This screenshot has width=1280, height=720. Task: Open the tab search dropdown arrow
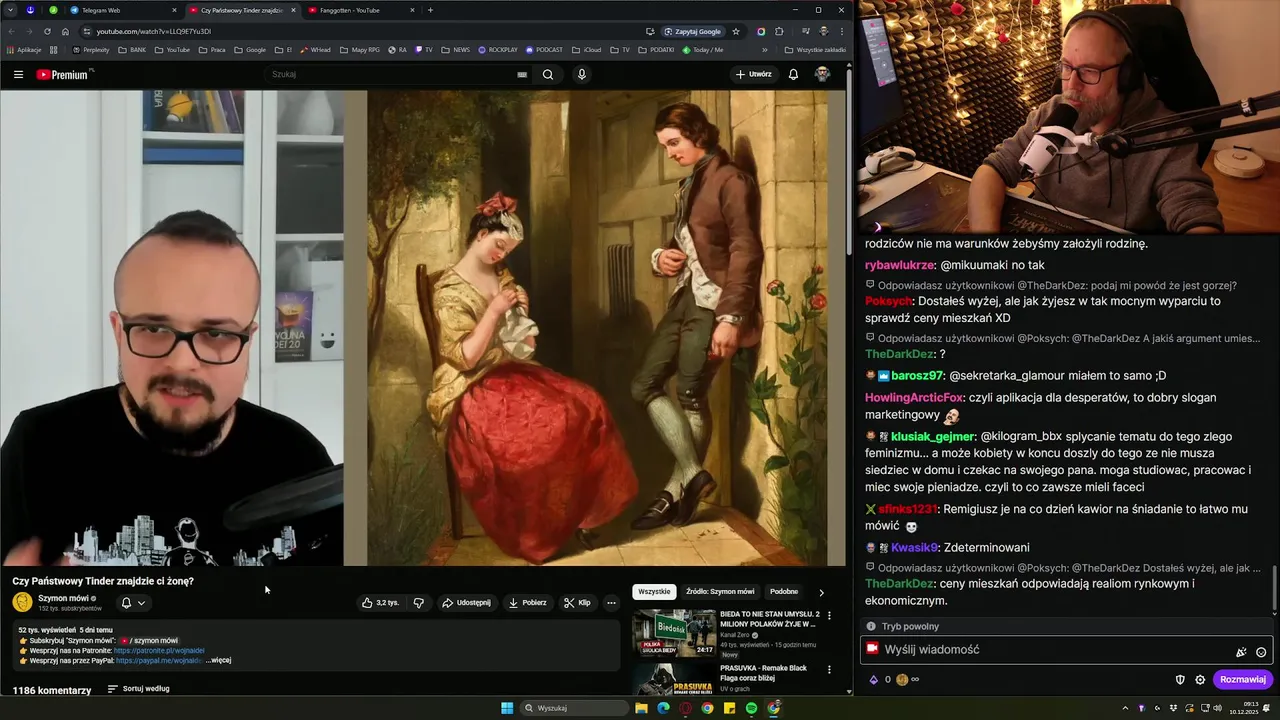(10, 10)
